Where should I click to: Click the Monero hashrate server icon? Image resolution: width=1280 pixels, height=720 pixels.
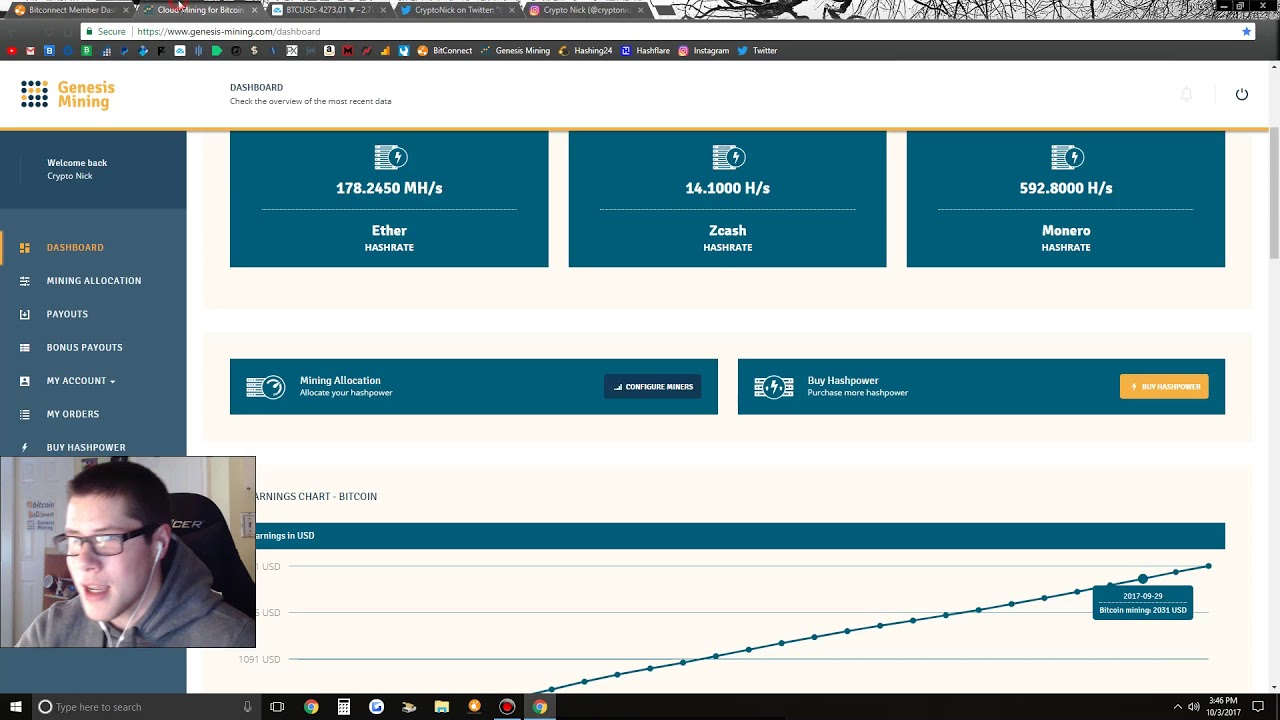pos(1067,157)
